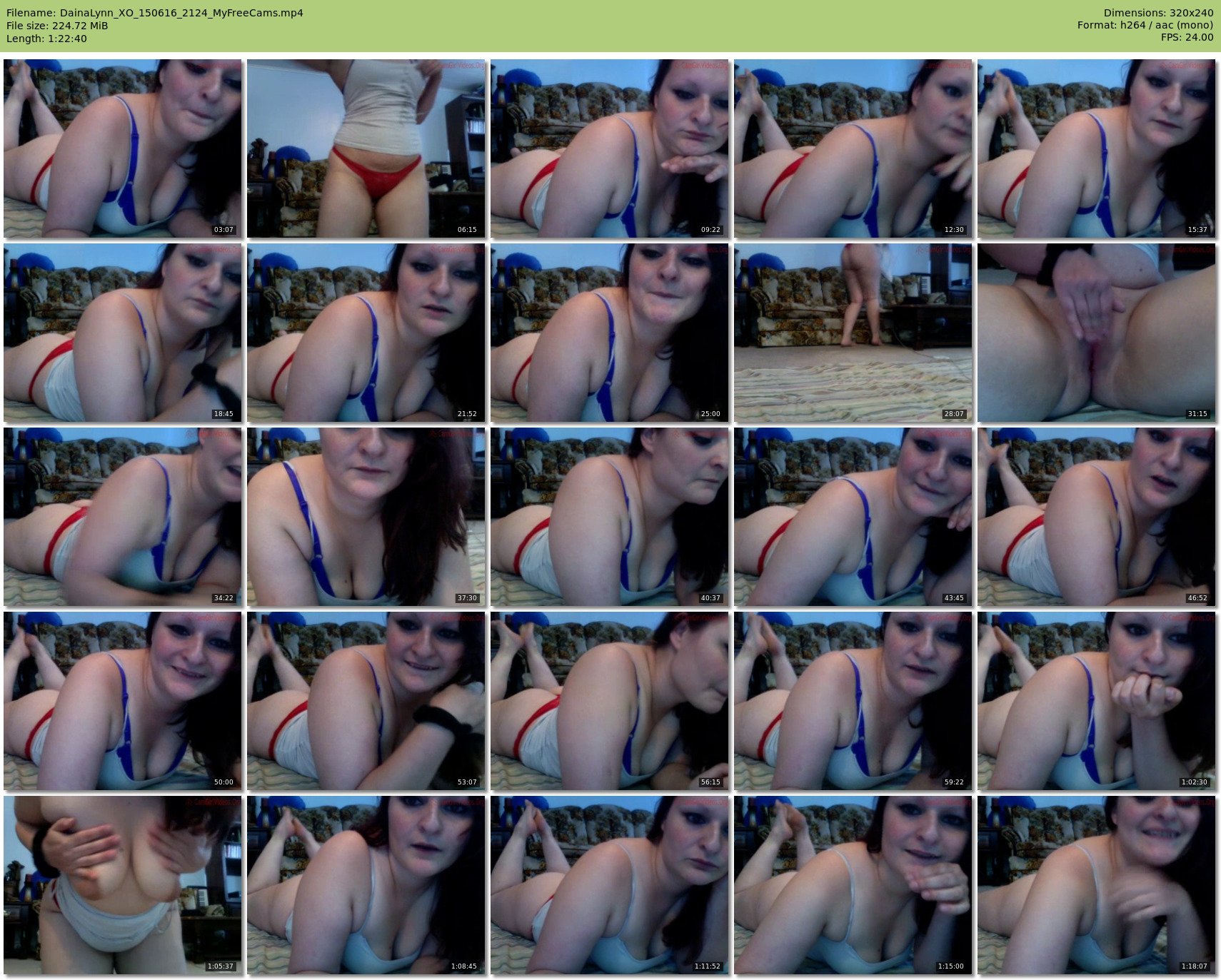Click the frame timestamped 21:52
Screen dimensions: 1221x980
coord(366,333)
